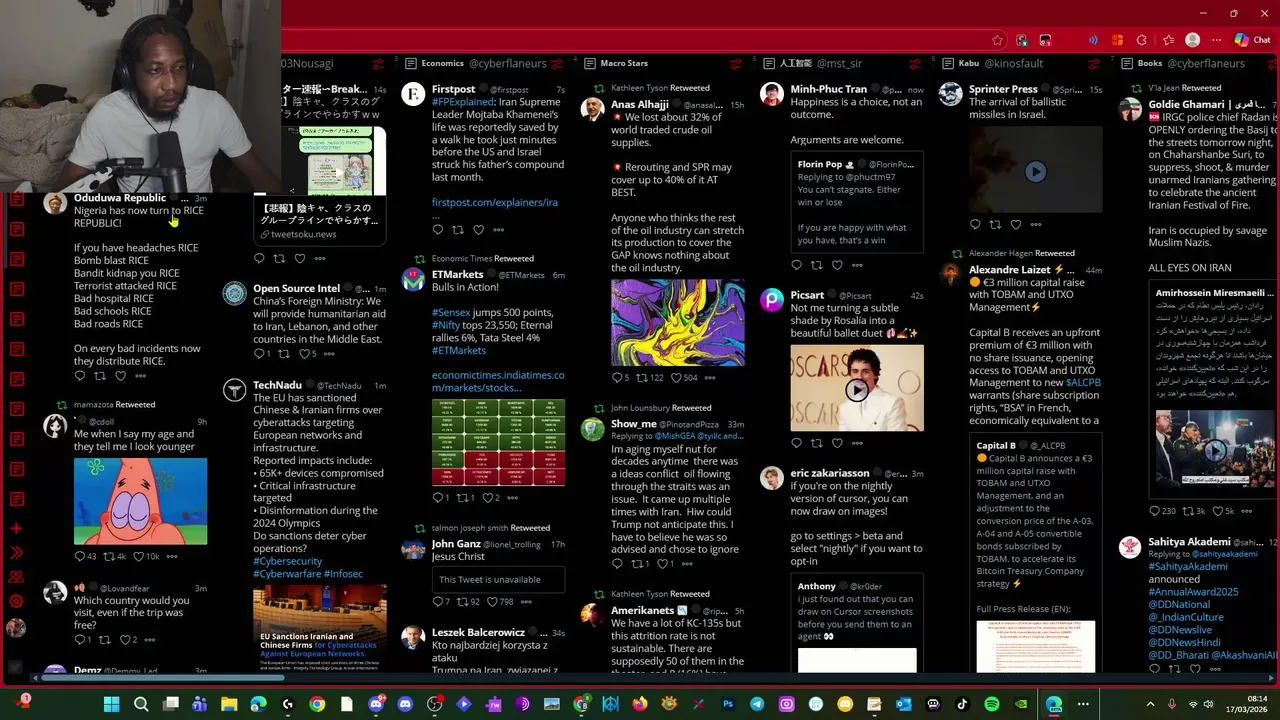Open column options for Macro Stars column
This screenshot has height=720, width=1280.
[x=736, y=64]
